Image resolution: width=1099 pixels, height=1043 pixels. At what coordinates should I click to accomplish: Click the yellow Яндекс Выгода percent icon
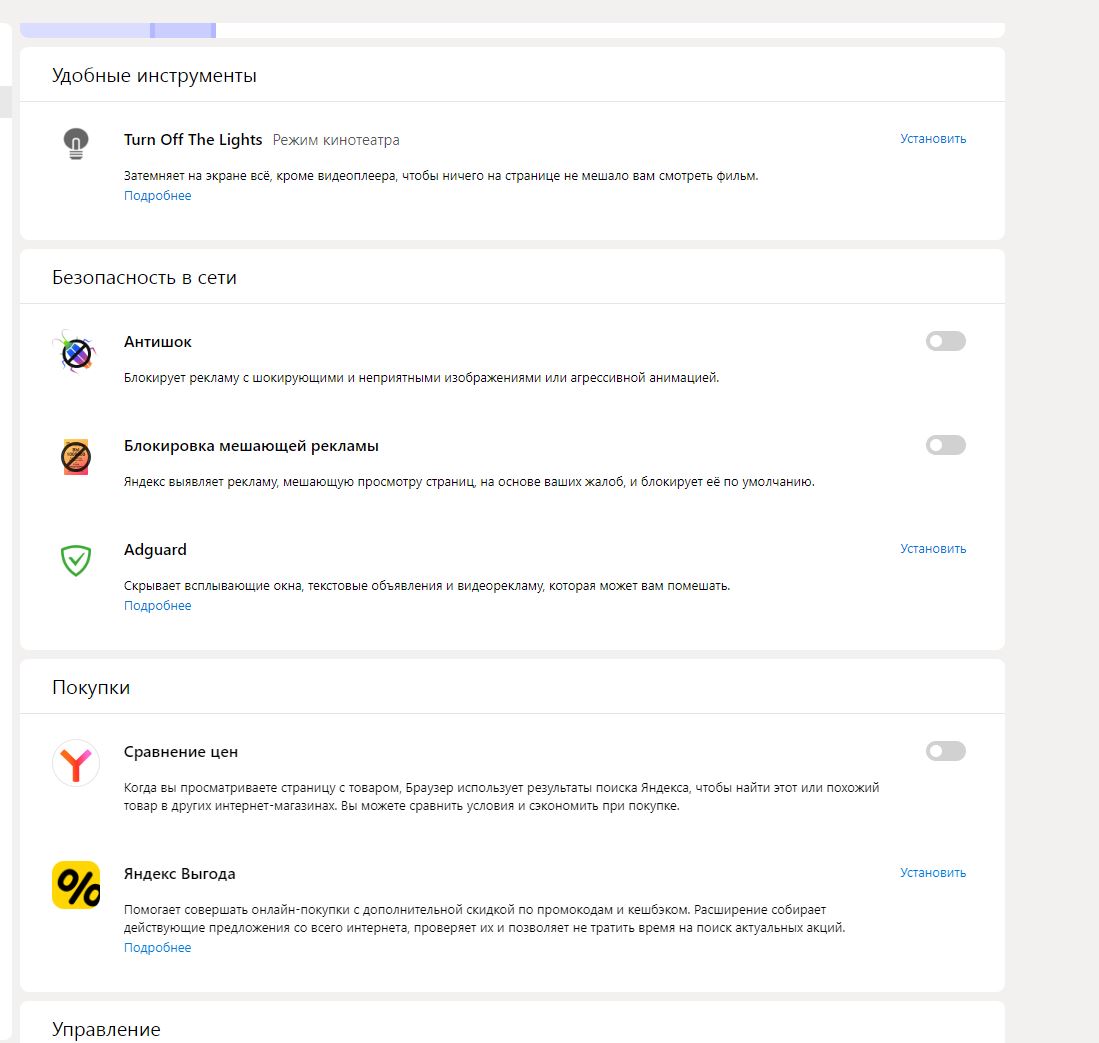pyautogui.click(x=76, y=885)
